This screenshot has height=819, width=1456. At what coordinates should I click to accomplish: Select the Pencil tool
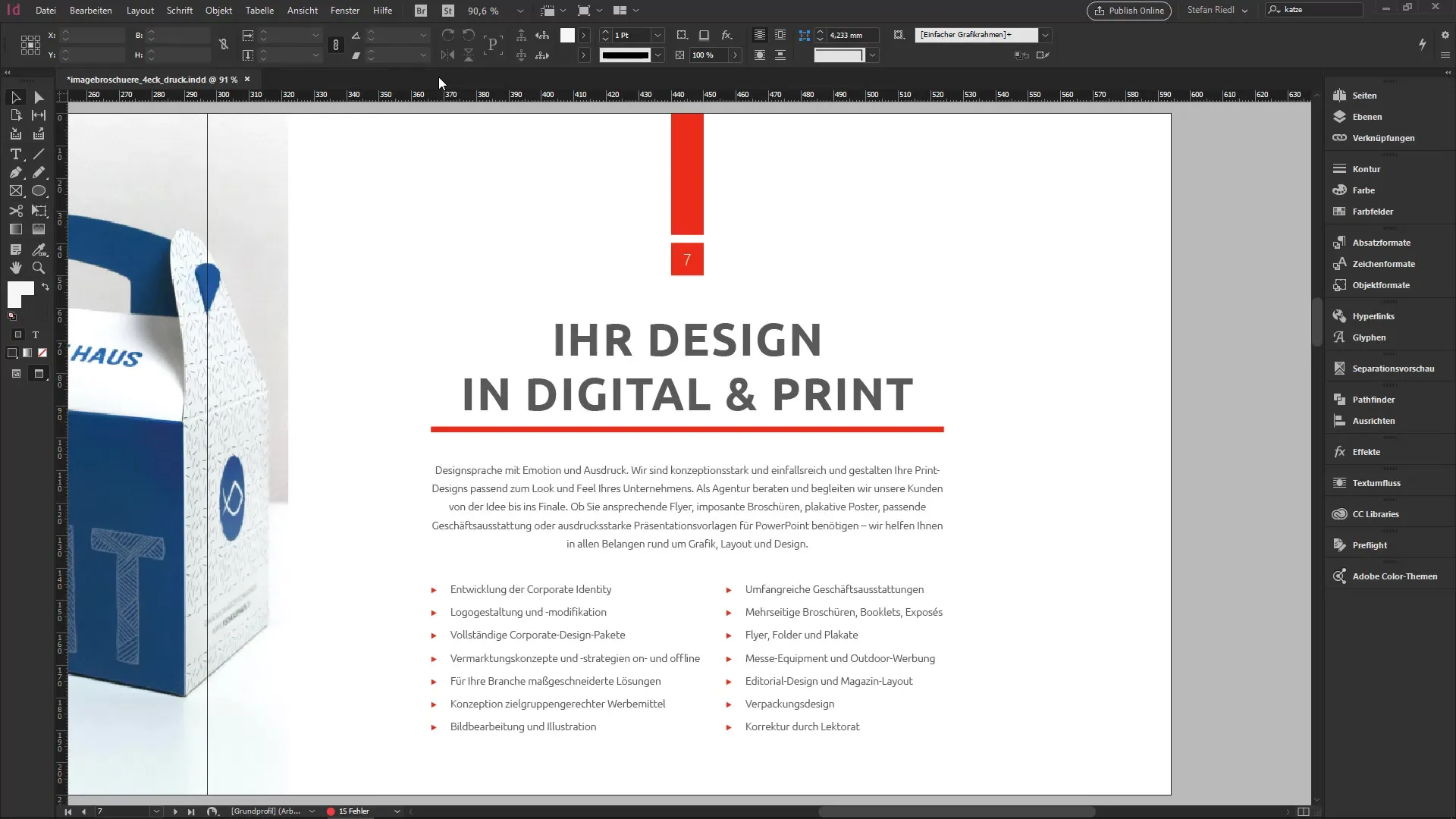pos(39,172)
